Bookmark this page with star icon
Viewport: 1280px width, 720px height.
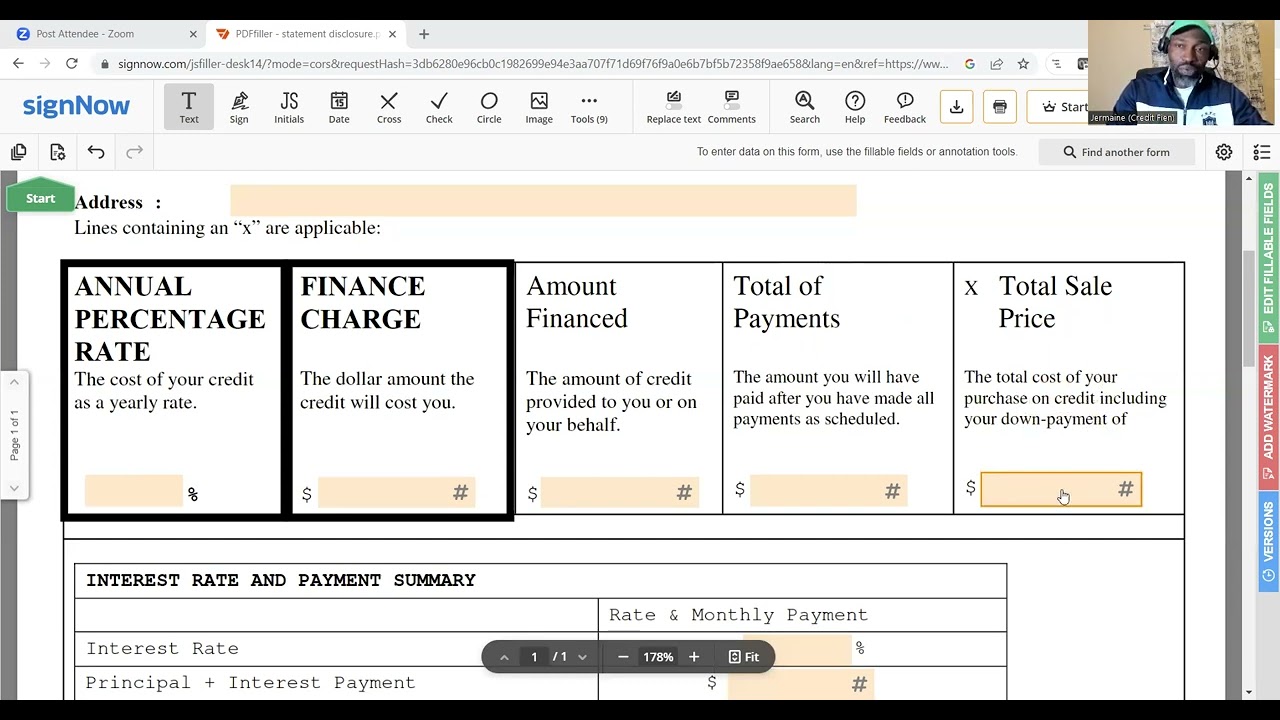pos(1023,64)
